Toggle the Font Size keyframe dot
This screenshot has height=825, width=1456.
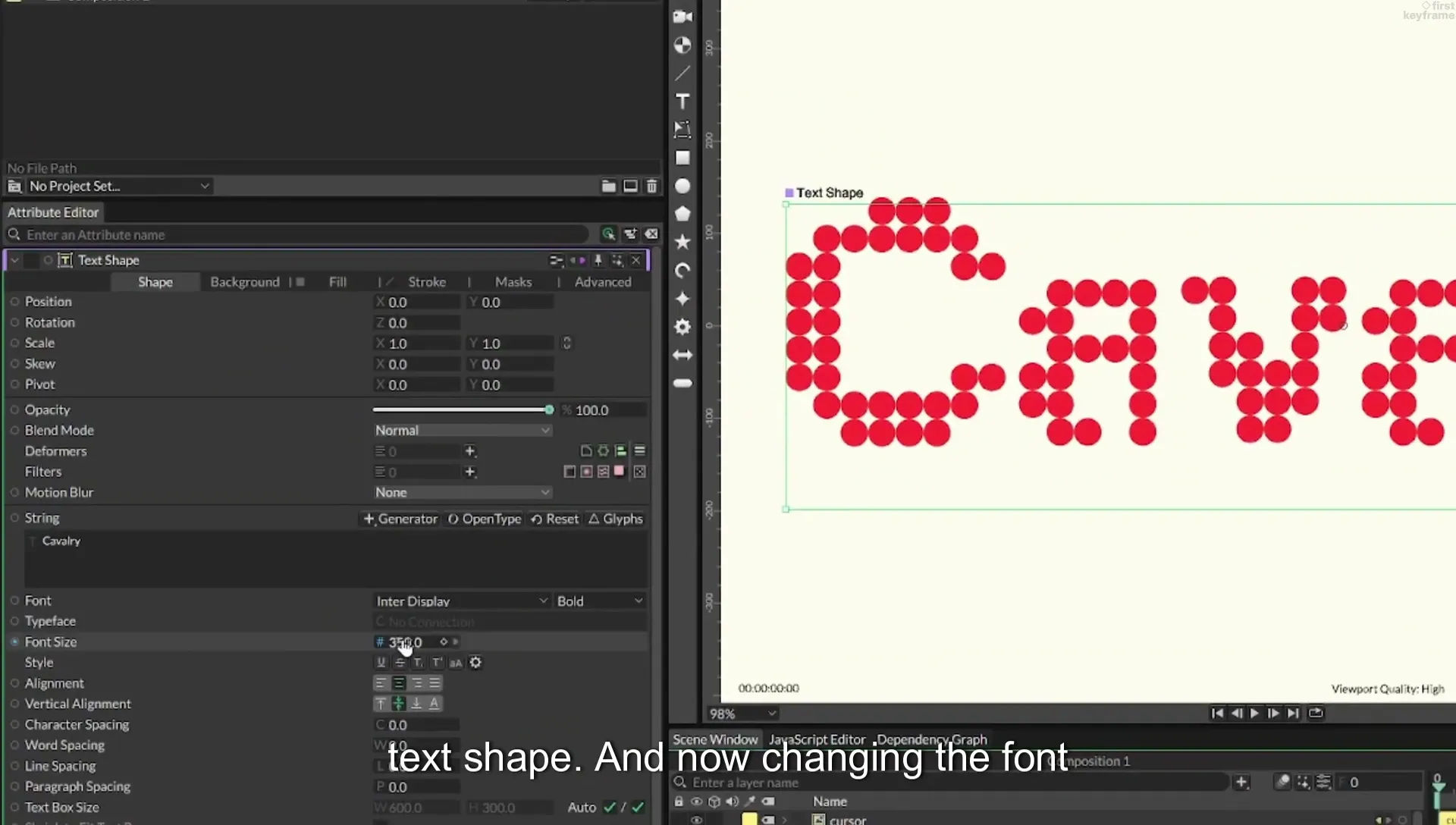[14, 641]
